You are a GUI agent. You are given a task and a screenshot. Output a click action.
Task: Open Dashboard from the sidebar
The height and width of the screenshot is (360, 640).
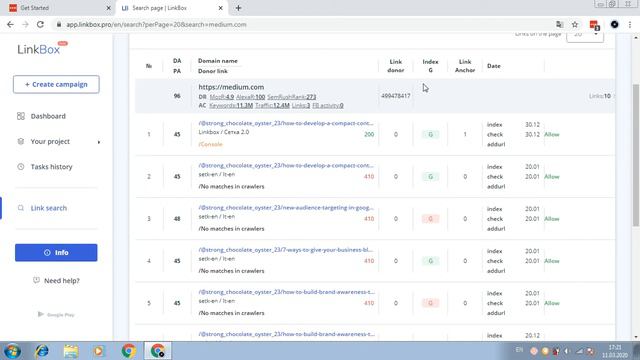pos(48,116)
